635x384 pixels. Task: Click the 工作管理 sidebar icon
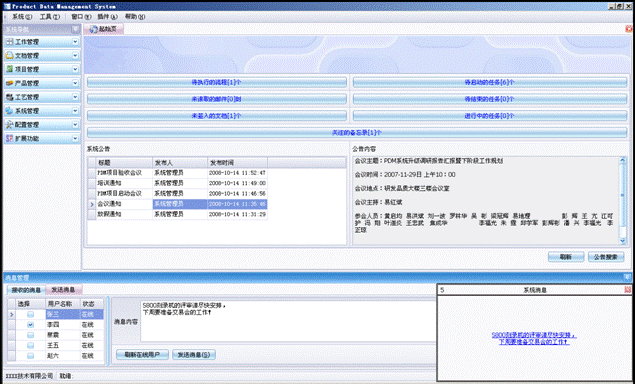tap(10, 42)
